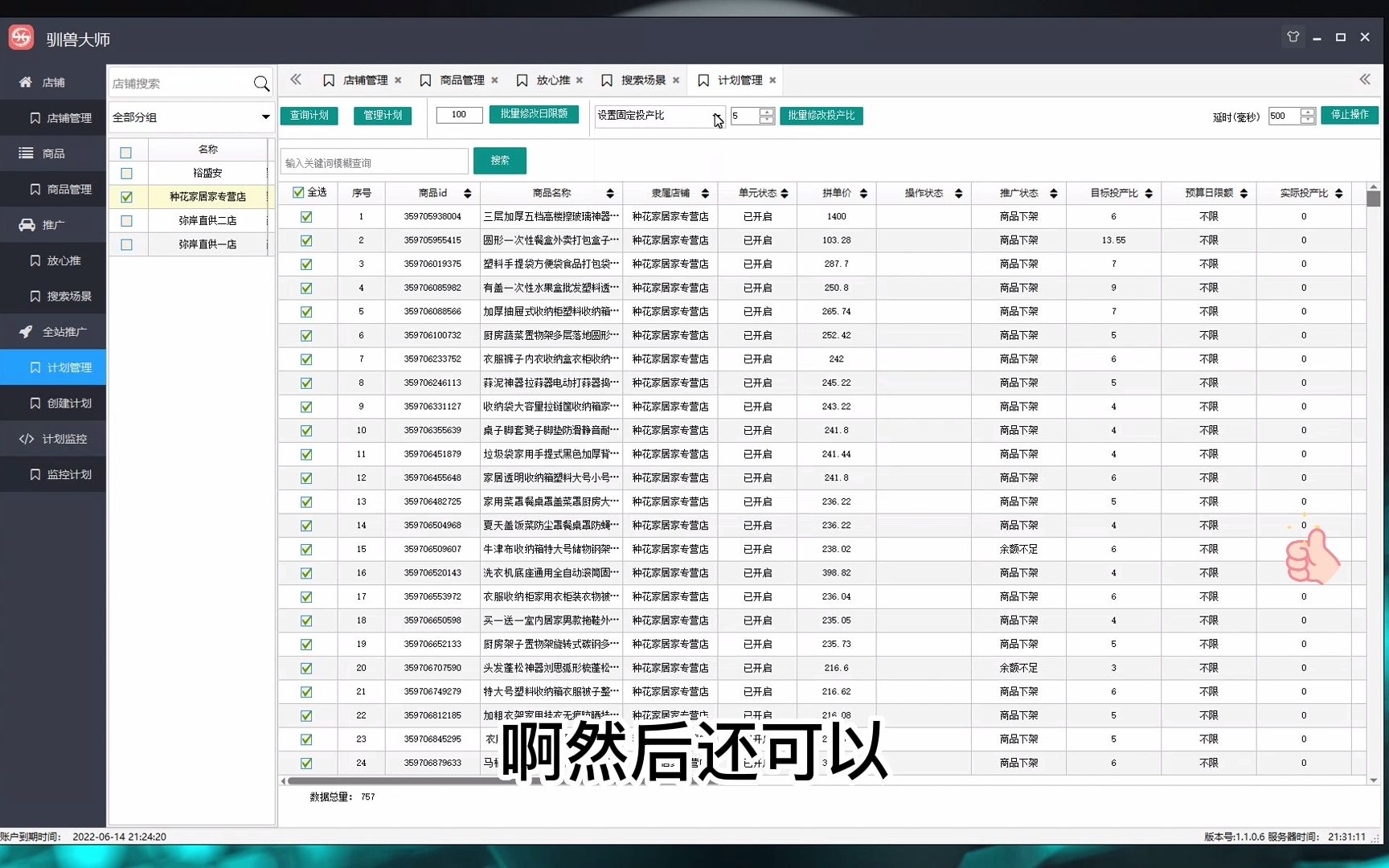This screenshot has height=868, width=1389.
Task: Check the 裕盛安 store checkbox
Action: [126, 172]
